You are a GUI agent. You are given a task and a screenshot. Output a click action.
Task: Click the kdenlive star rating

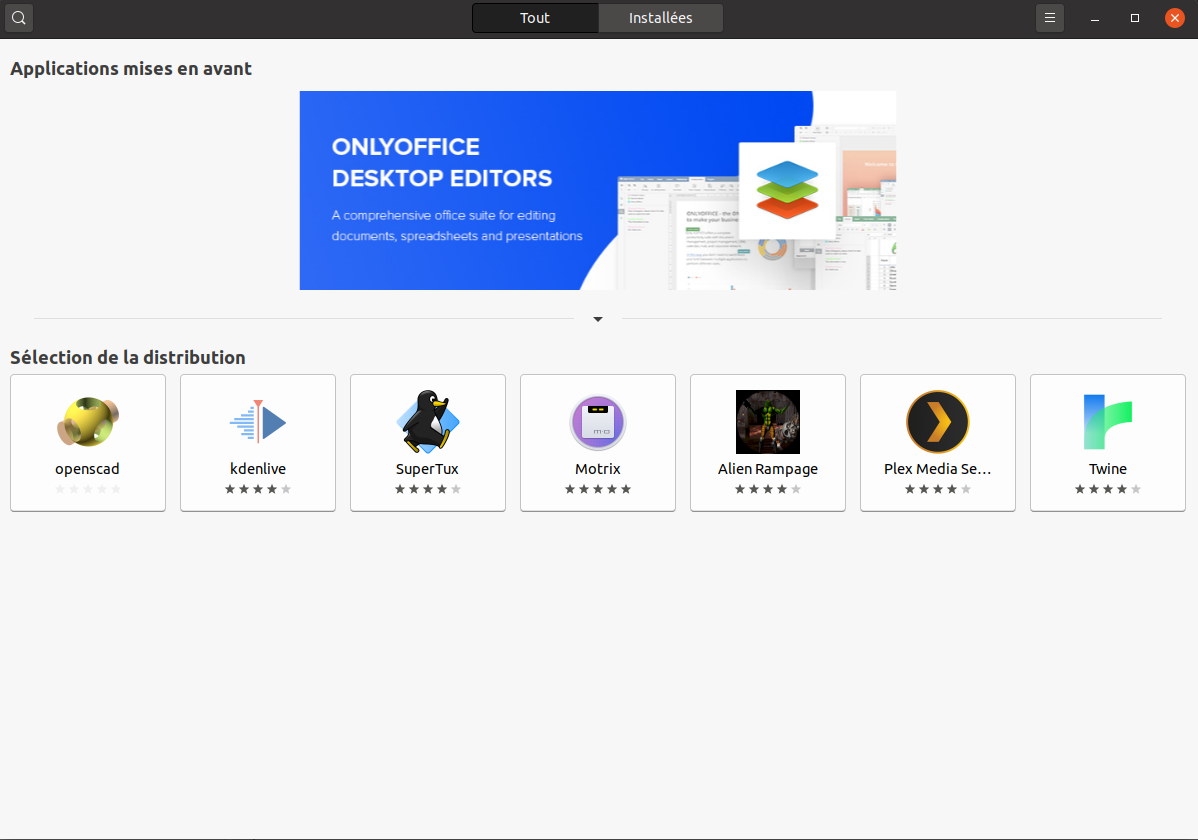(258, 489)
